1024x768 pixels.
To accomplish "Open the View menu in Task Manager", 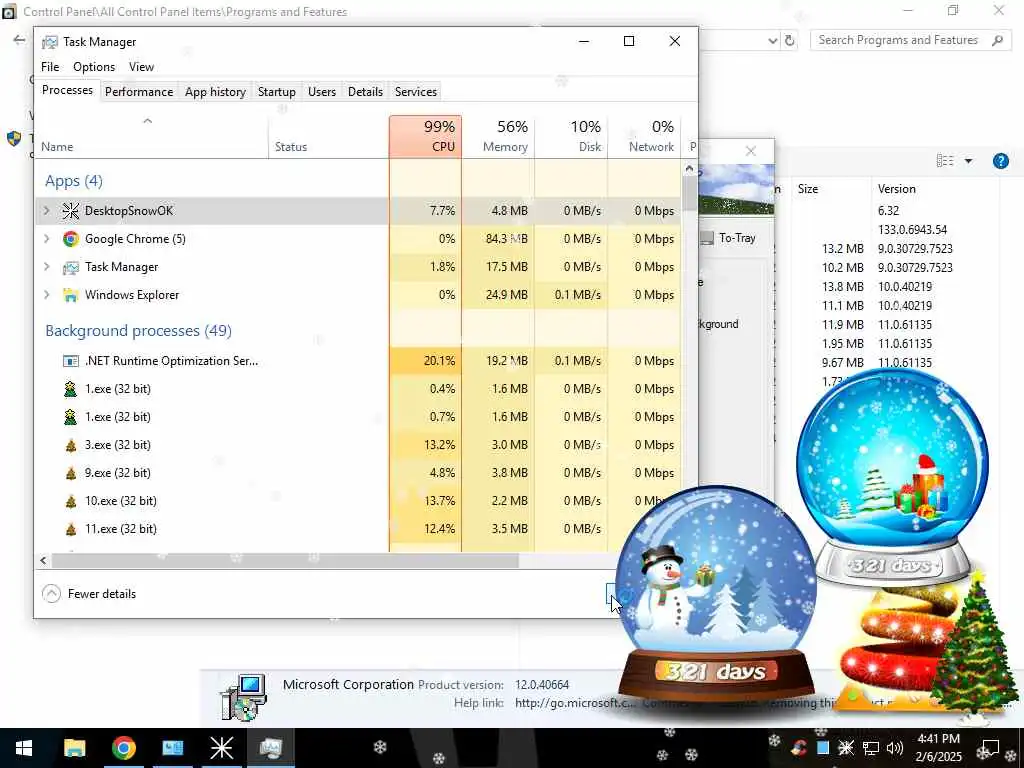I will coord(141,67).
